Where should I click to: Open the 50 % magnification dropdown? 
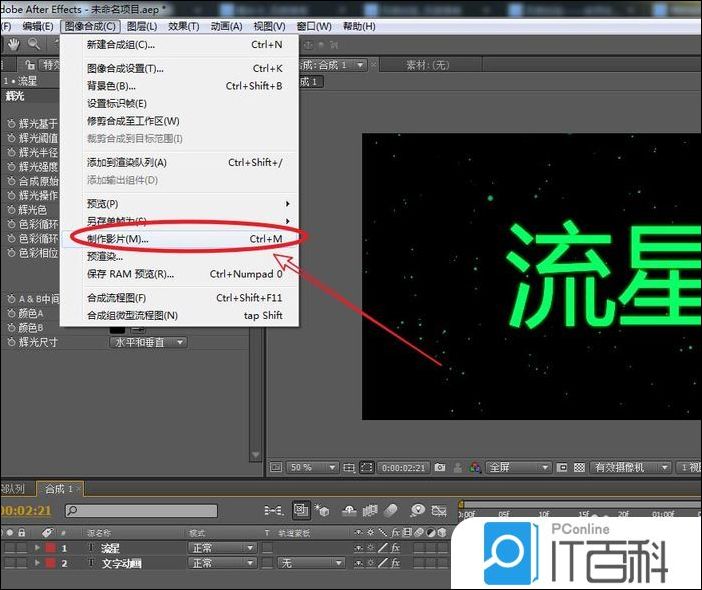[x=312, y=468]
